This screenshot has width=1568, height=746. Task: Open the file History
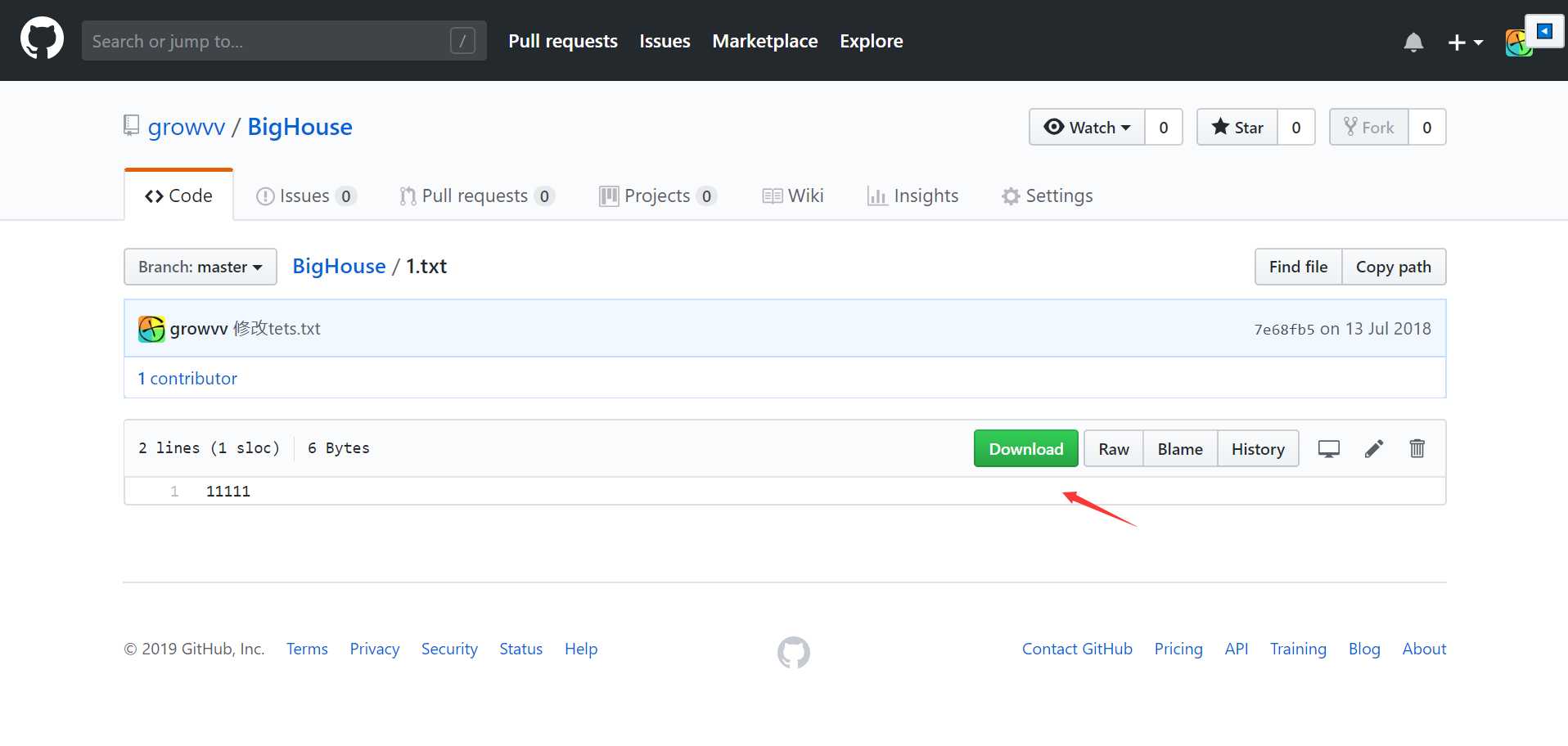[x=1258, y=448]
